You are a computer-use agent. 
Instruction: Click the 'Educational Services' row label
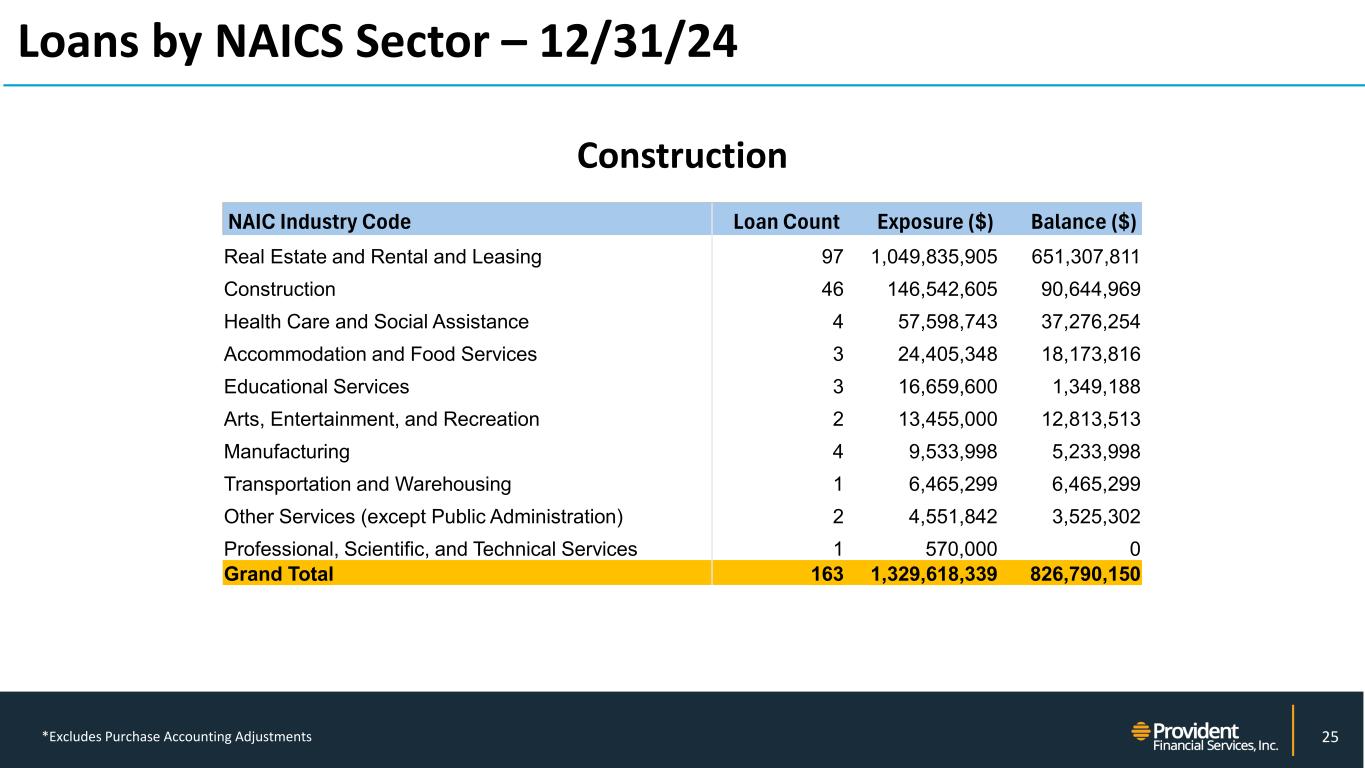pyautogui.click(x=316, y=386)
